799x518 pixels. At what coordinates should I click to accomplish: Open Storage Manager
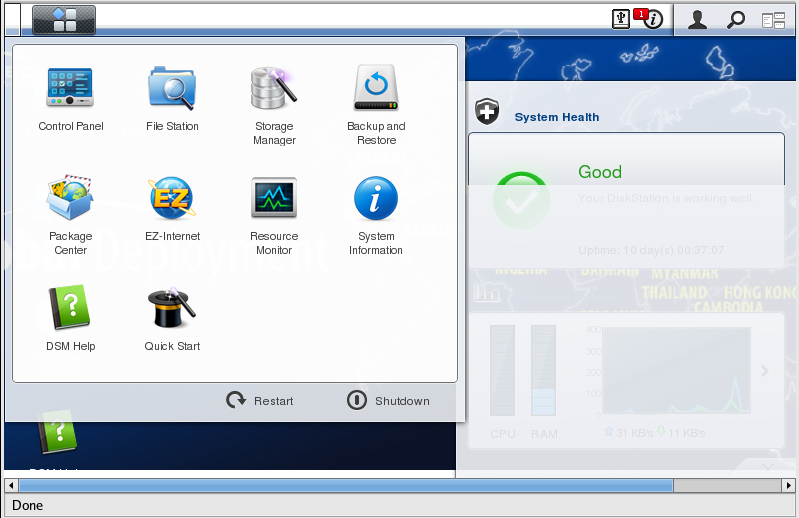(x=274, y=105)
